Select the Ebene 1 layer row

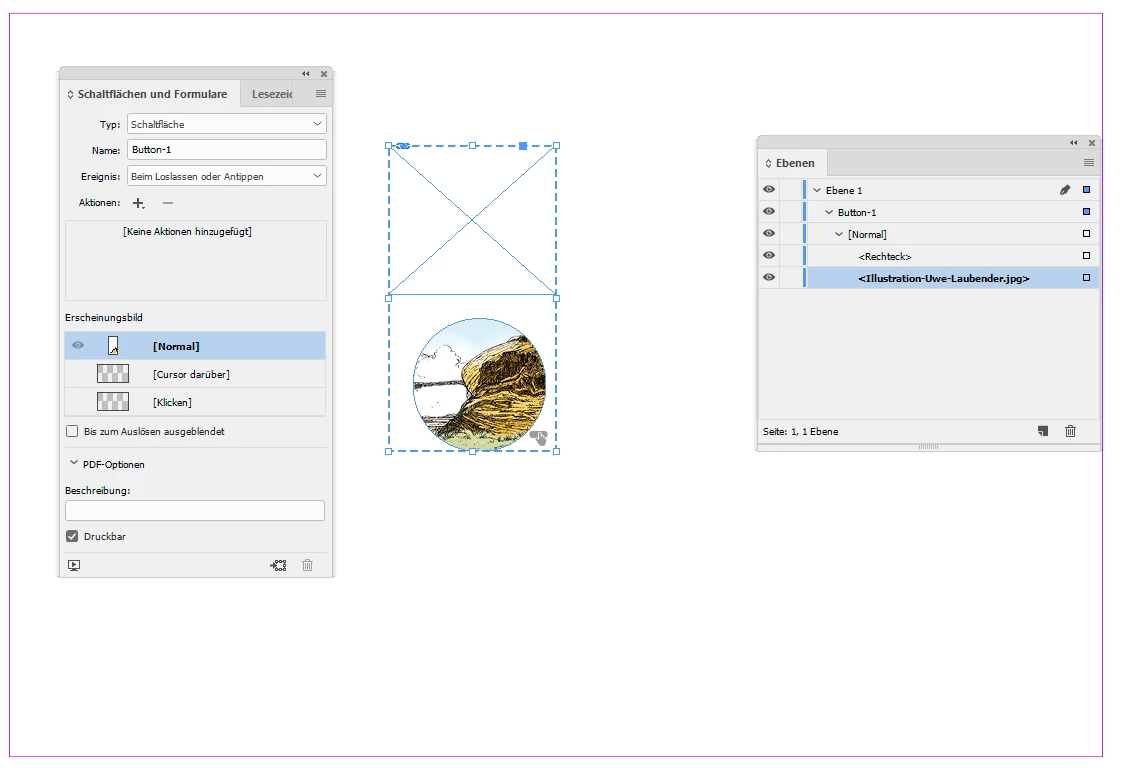point(928,190)
